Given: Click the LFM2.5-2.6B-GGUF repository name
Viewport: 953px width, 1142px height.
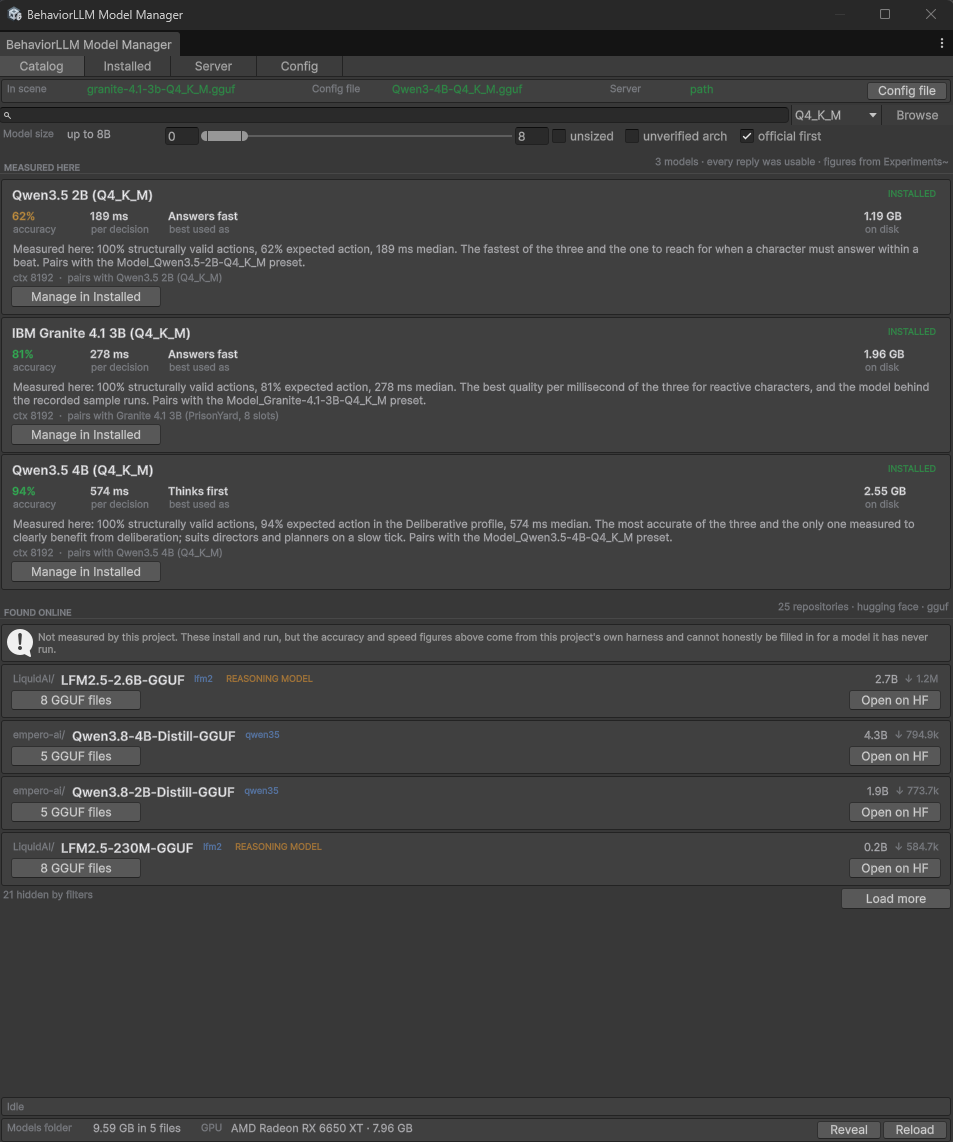Looking at the screenshot, I should click(x=122, y=680).
